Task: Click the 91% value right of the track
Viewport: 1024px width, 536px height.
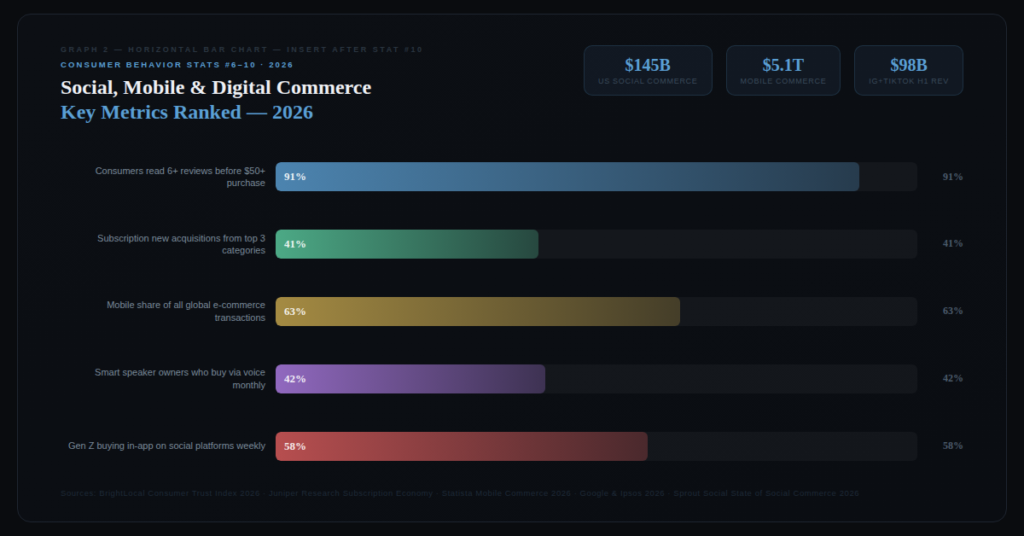Action: (x=952, y=177)
